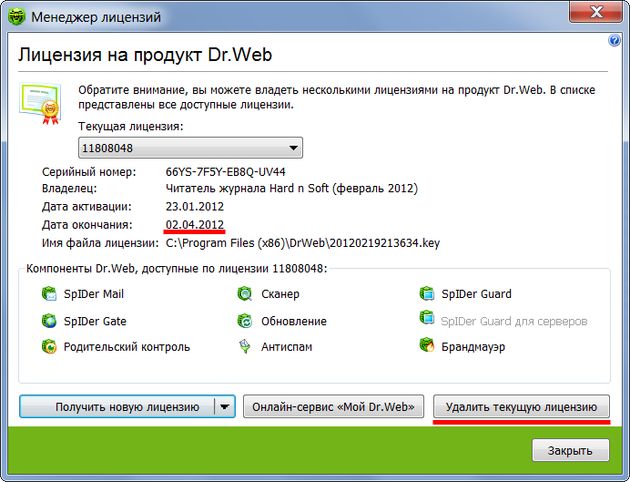Click the Родительский контроль icon

49,347
